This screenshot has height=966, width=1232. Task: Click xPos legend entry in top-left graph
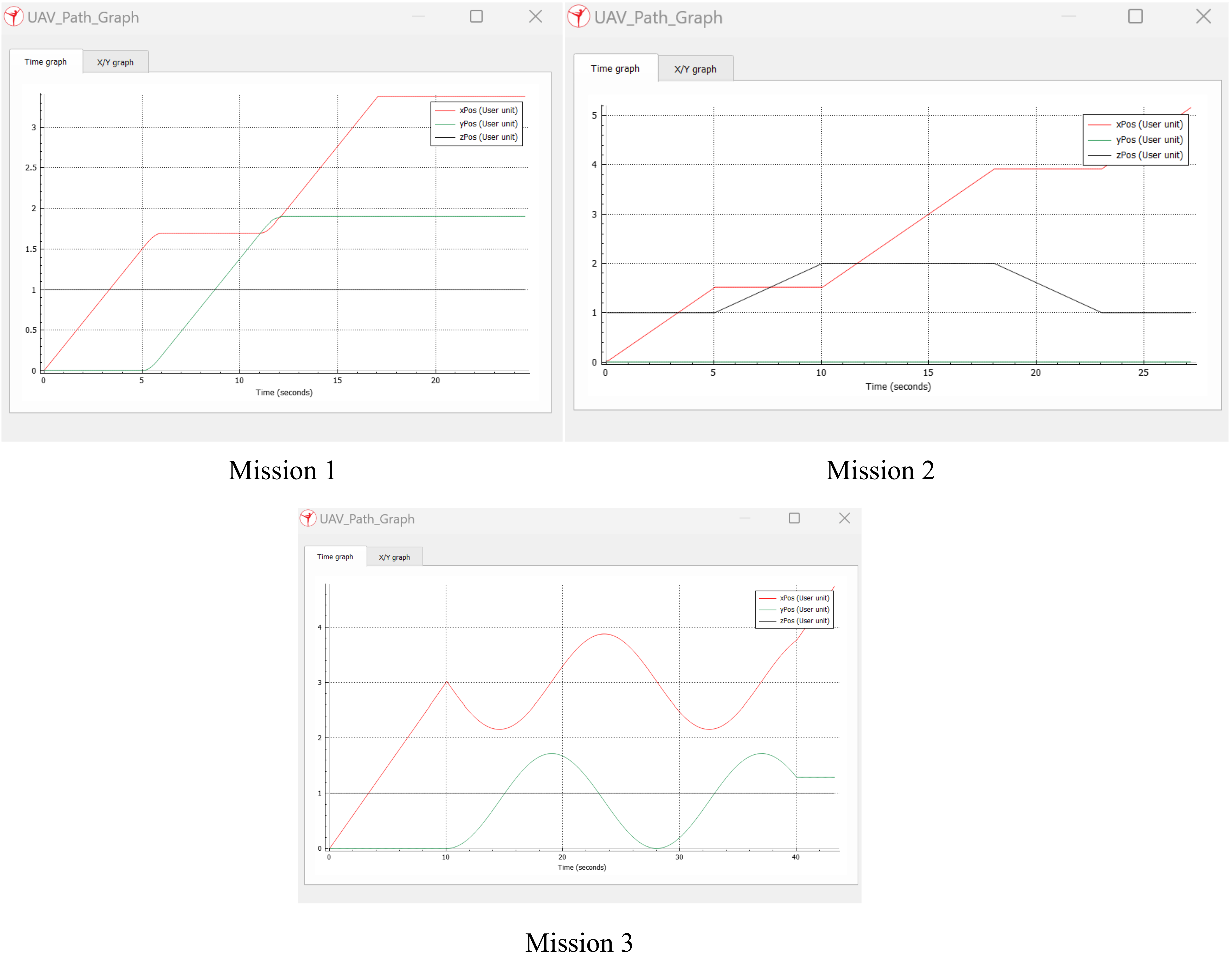tap(488, 110)
